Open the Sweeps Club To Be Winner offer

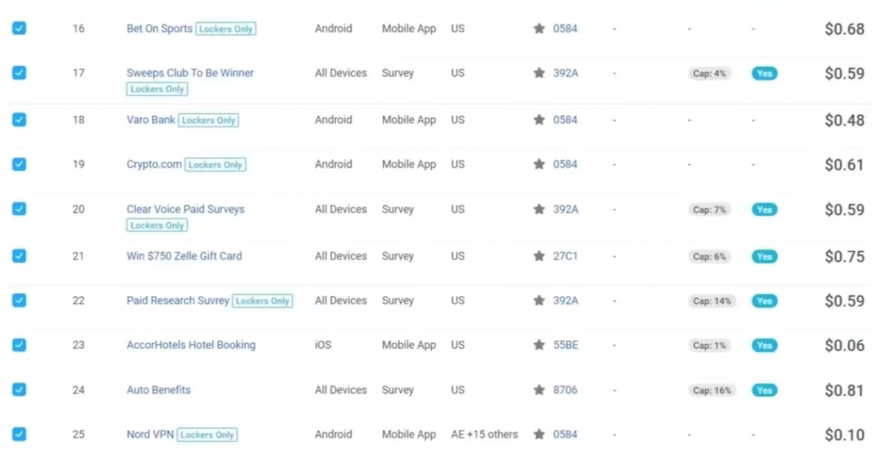[190, 73]
